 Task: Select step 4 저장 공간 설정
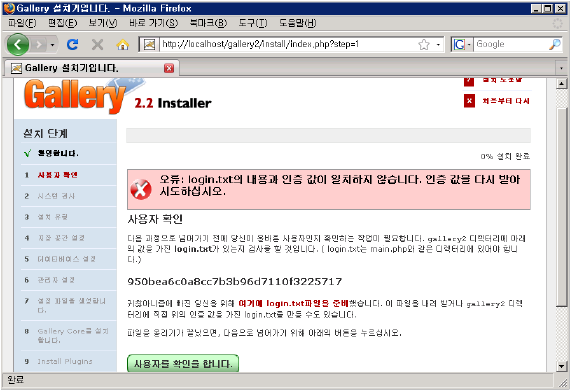coord(61,238)
